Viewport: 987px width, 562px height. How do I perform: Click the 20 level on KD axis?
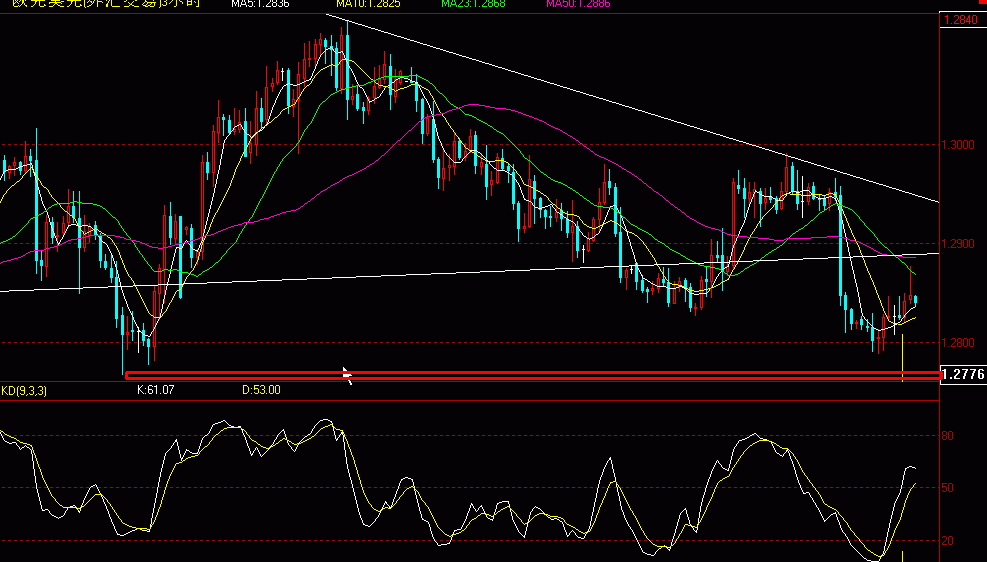(947, 541)
